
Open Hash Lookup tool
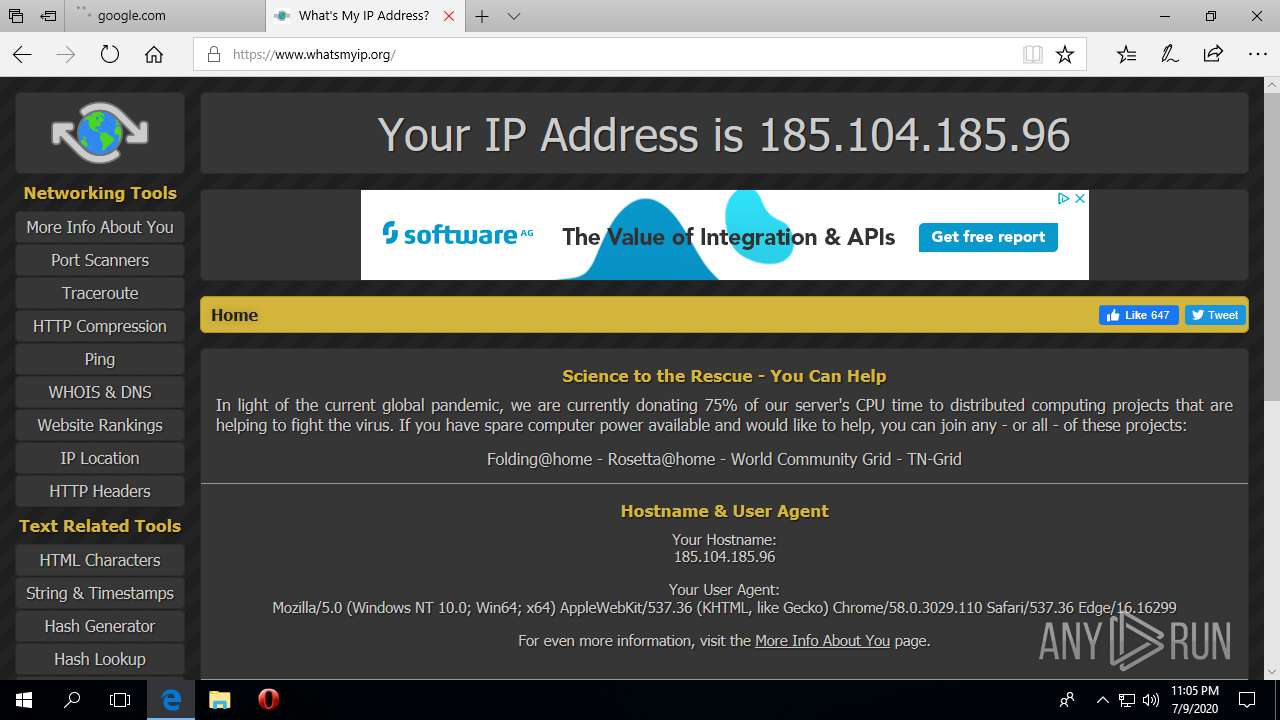click(100, 659)
